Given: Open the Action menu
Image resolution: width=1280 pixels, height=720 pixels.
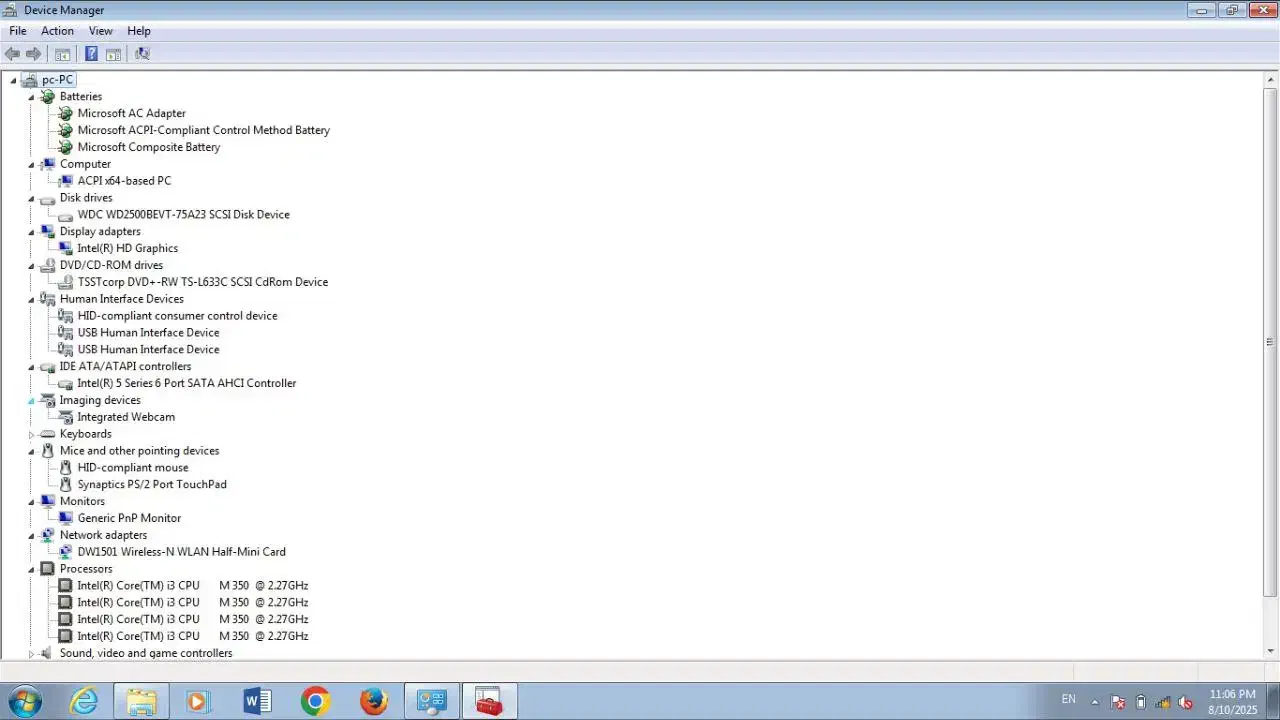Looking at the screenshot, I should [x=57, y=31].
